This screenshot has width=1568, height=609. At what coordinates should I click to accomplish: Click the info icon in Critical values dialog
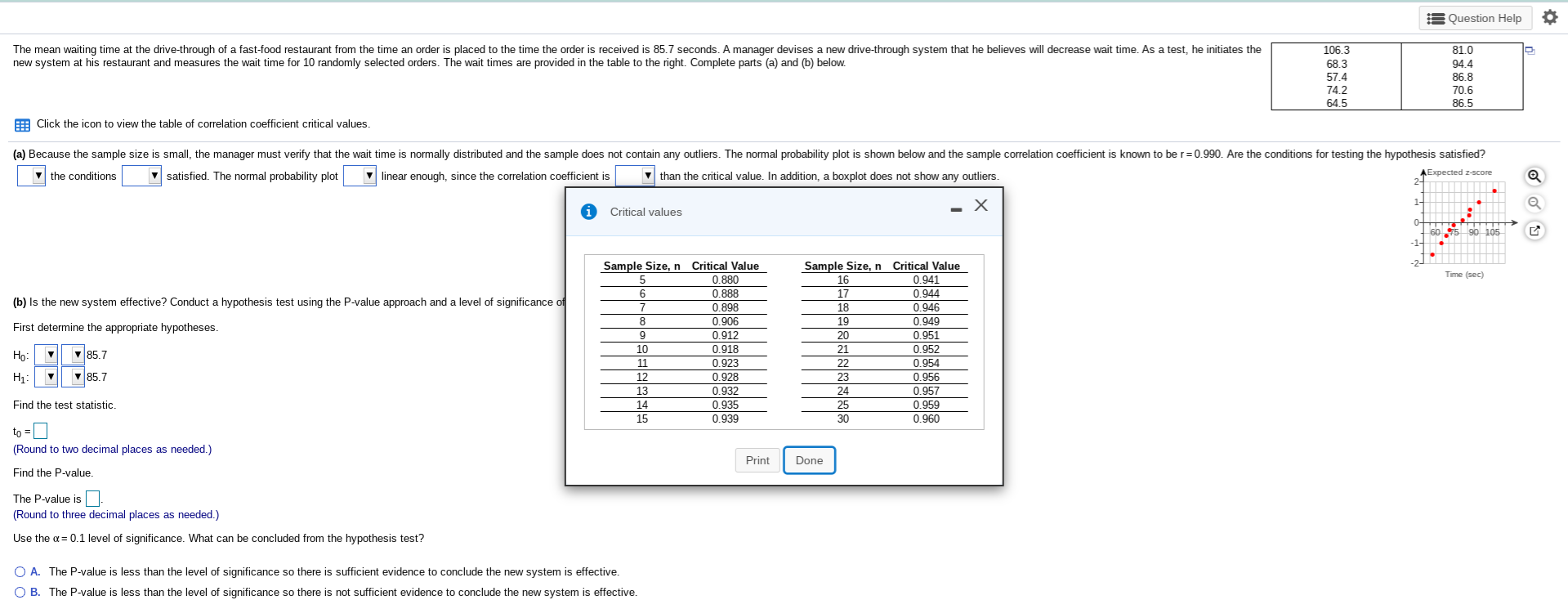point(588,212)
